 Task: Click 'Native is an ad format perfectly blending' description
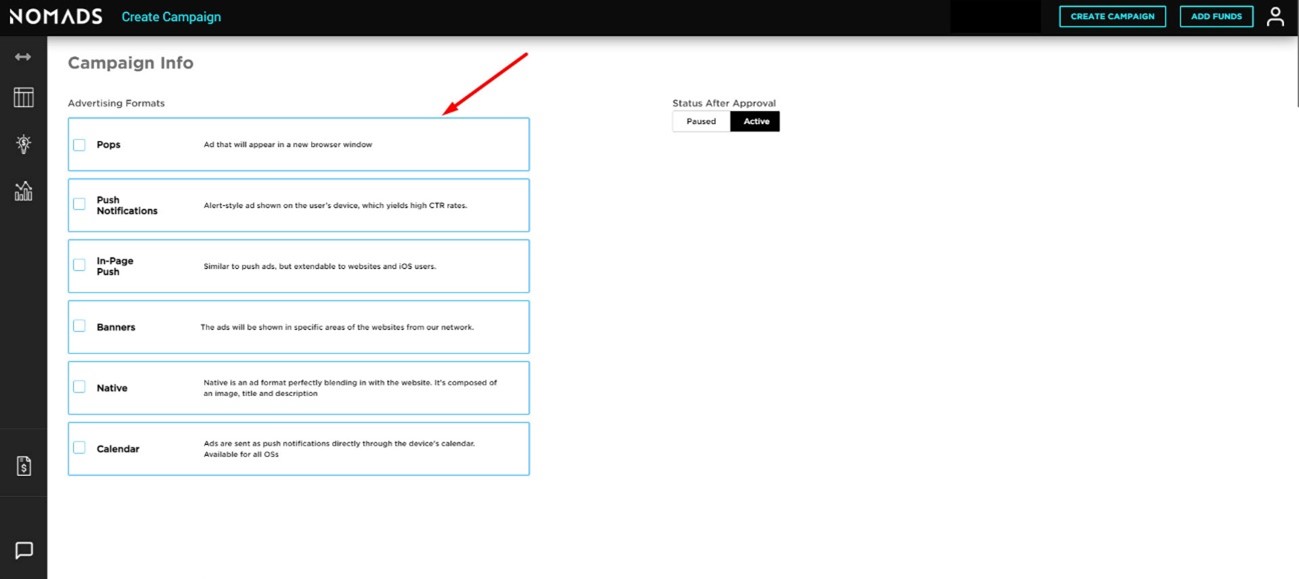click(350, 388)
